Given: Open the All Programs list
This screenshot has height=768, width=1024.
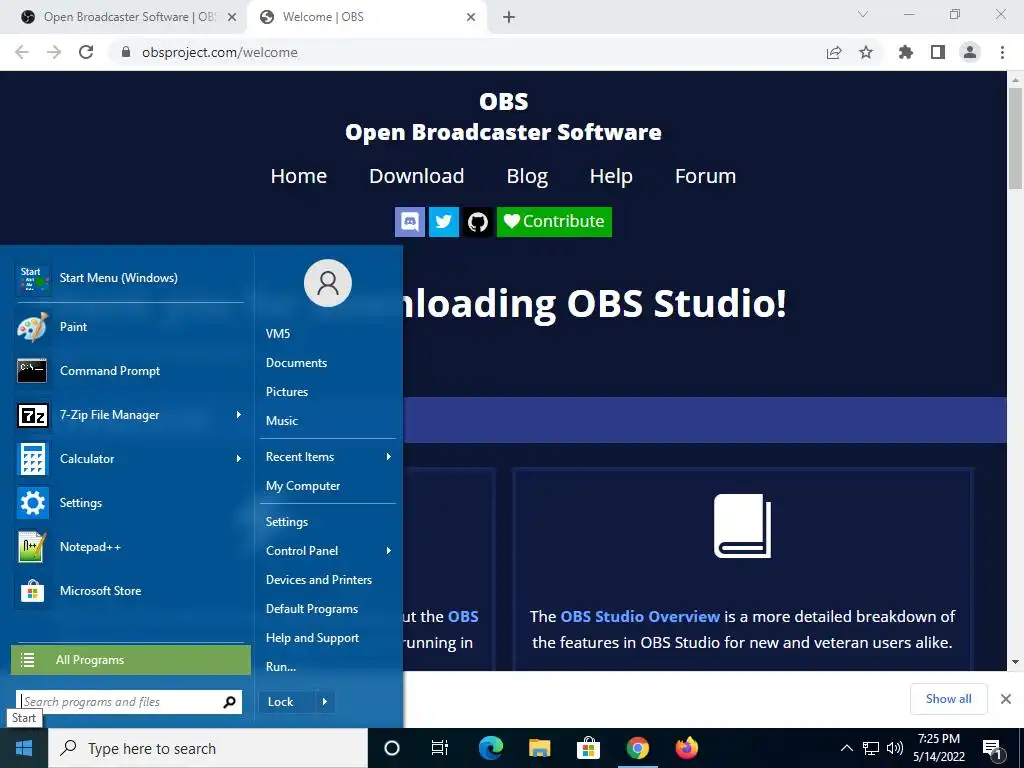Looking at the screenshot, I should pyautogui.click(x=131, y=660).
